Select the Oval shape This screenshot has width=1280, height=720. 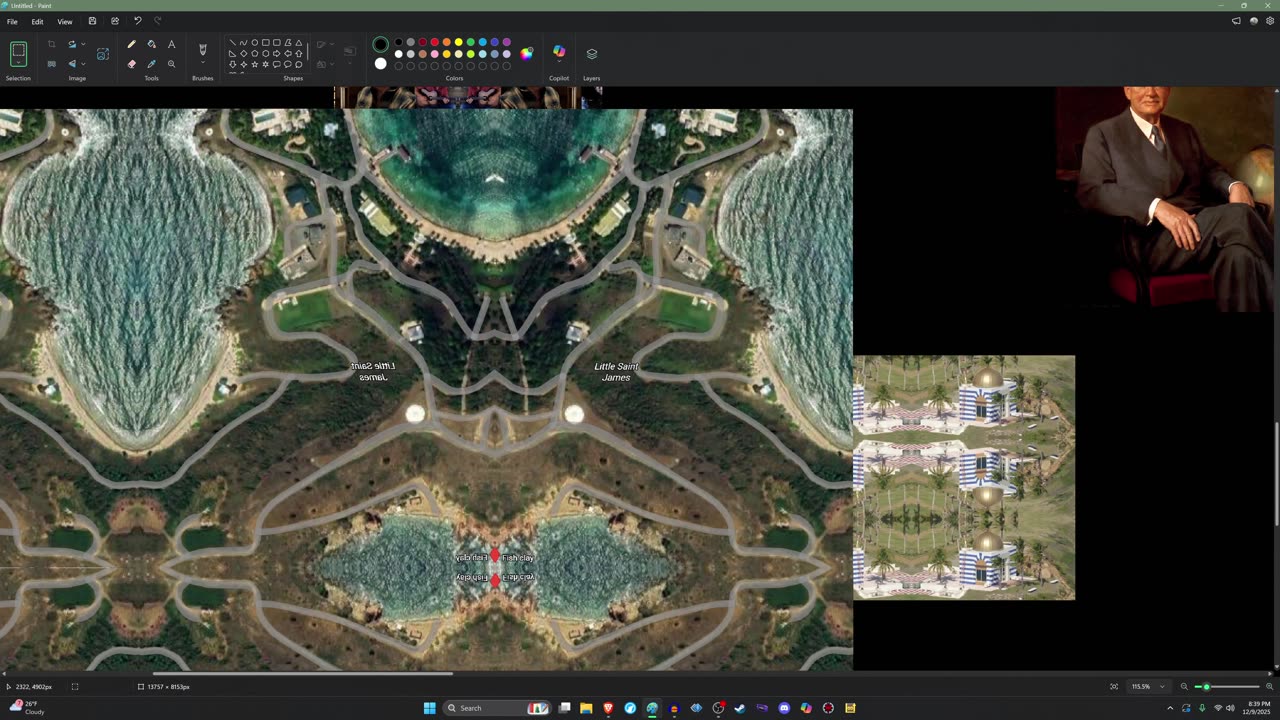(255, 43)
